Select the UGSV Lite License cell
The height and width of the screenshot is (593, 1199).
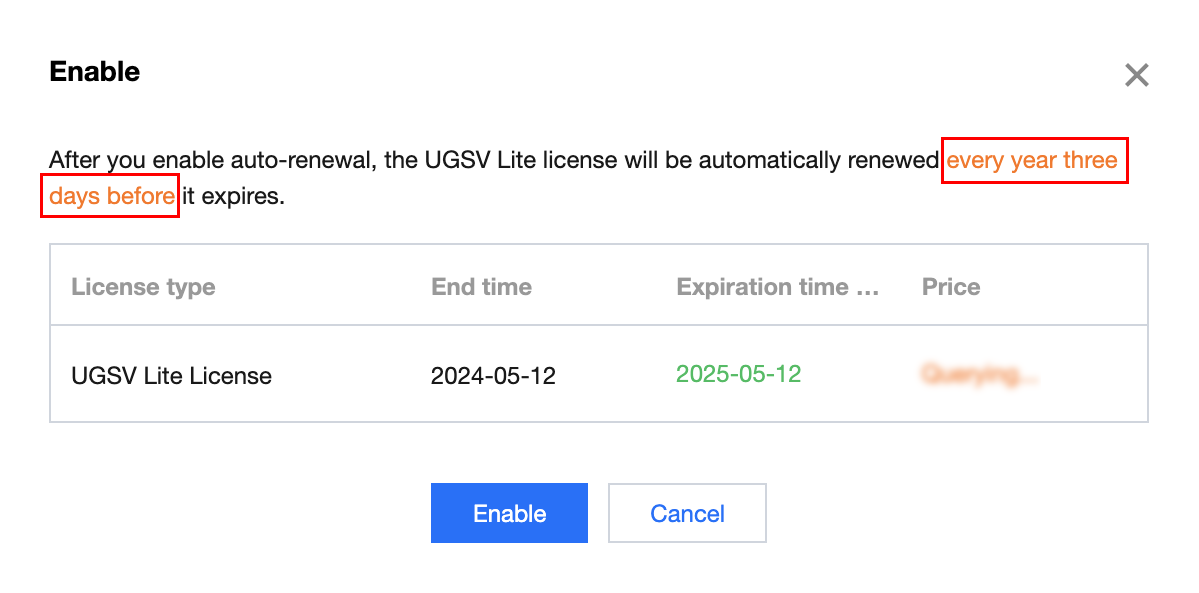tap(171, 376)
